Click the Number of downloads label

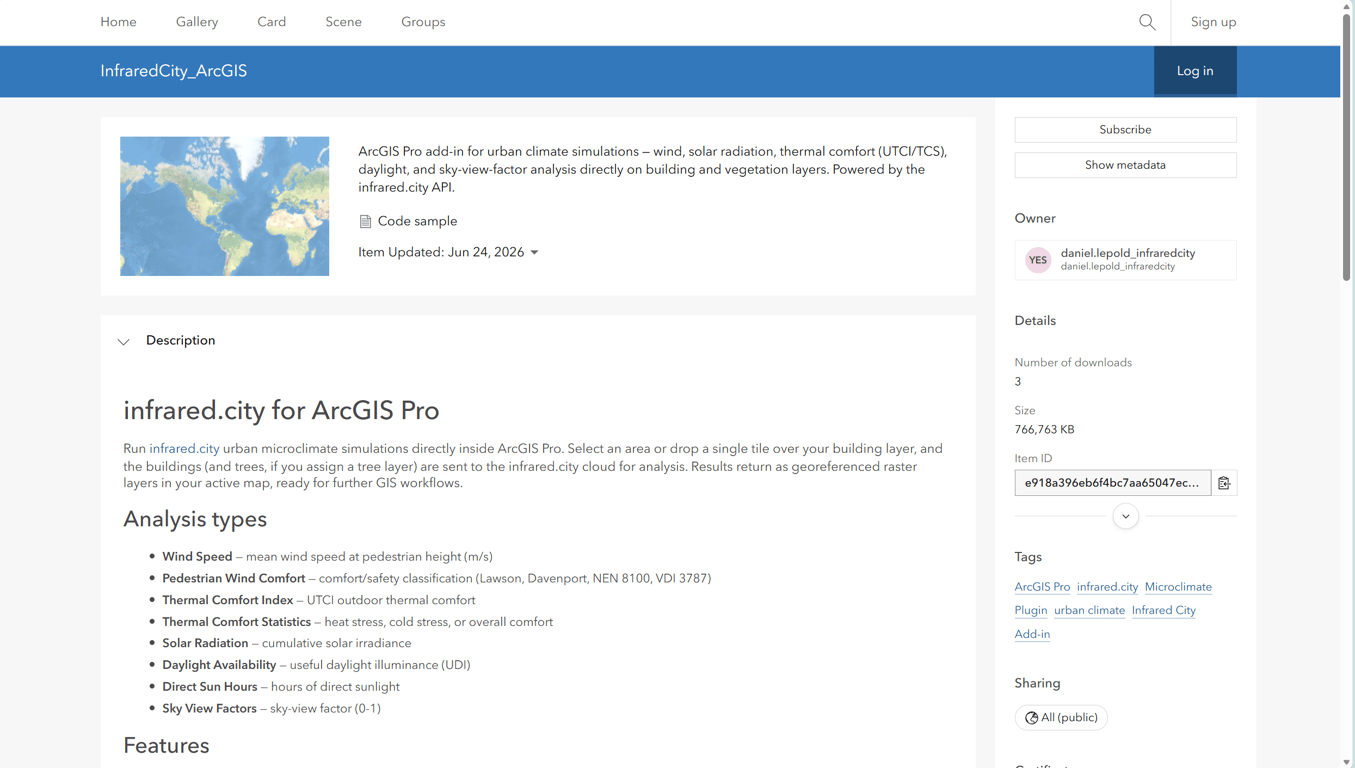(x=1073, y=363)
